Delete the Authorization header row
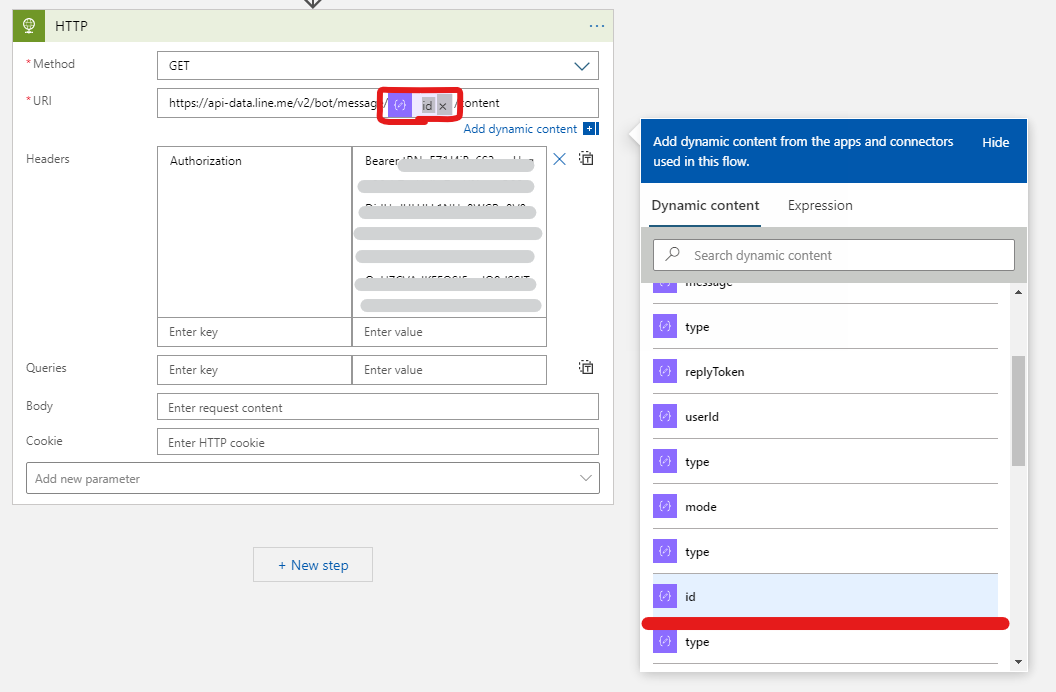The width and height of the screenshot is (1056, 692). pyautogui.click(x=560, y=159)
